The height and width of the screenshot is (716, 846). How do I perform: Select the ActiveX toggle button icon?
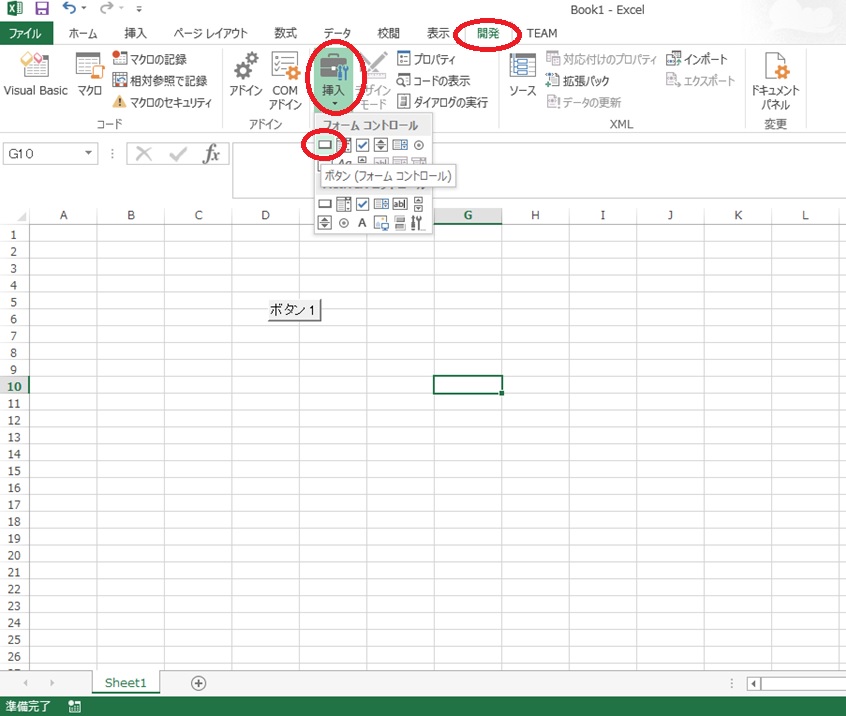400,223
